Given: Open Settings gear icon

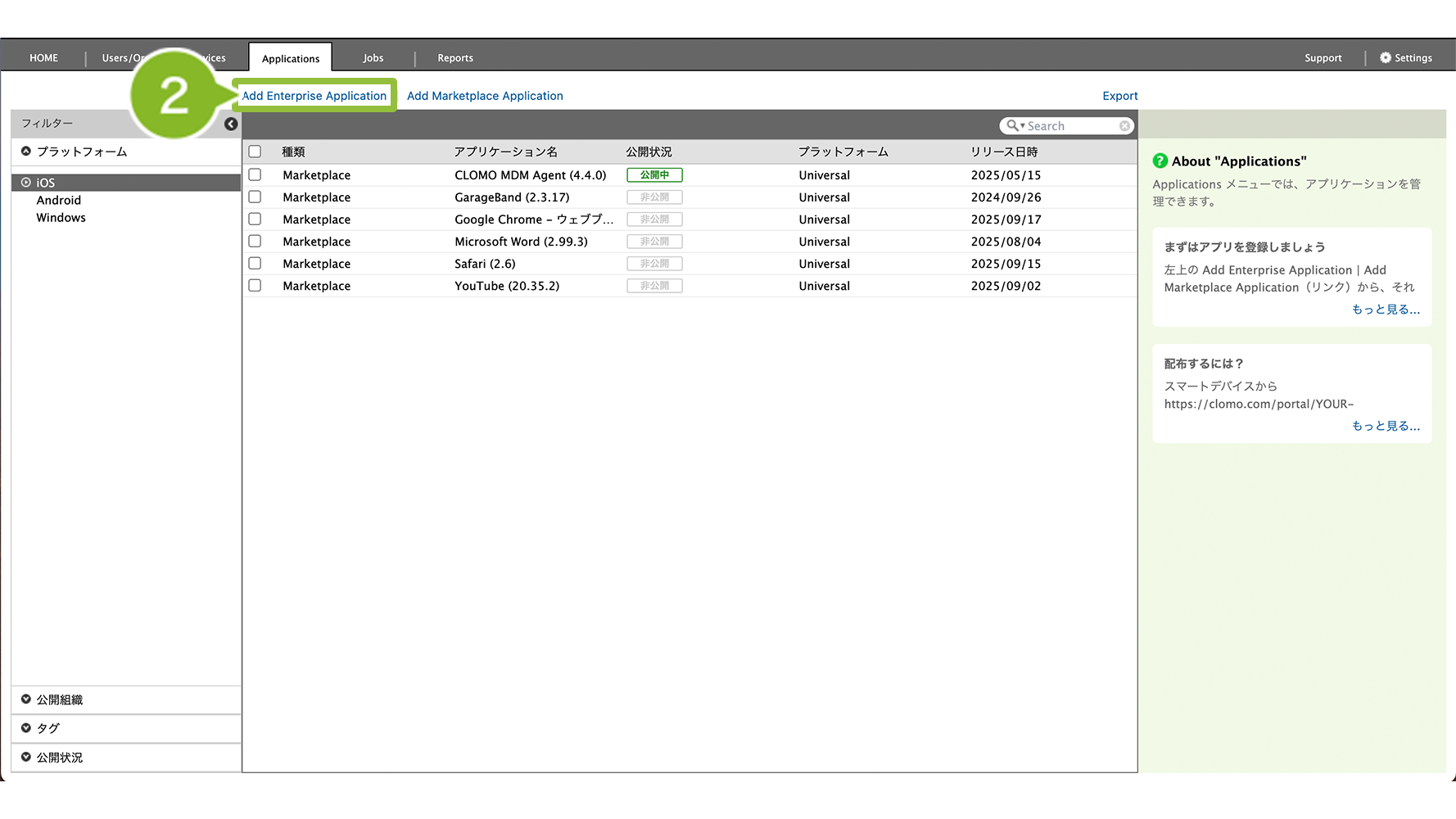Looking at the screenshot, I should tap(1386, 58).
